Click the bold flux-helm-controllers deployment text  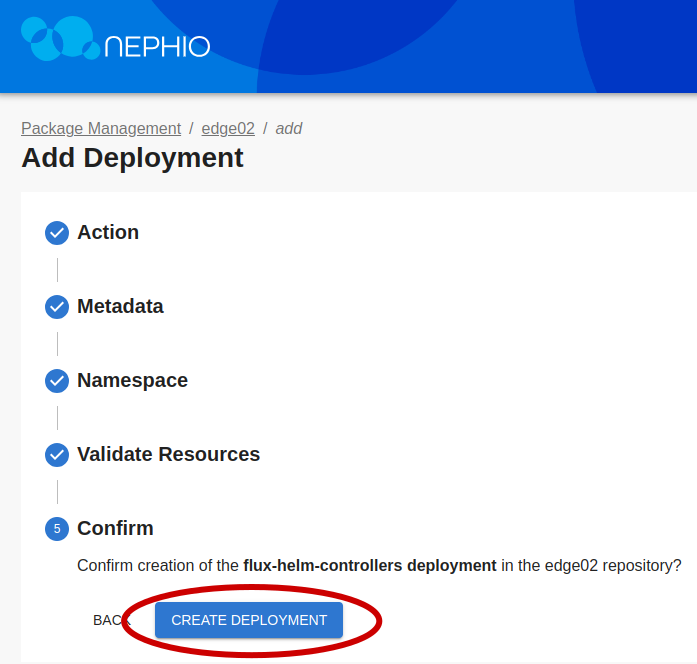(x=370, y=565)
